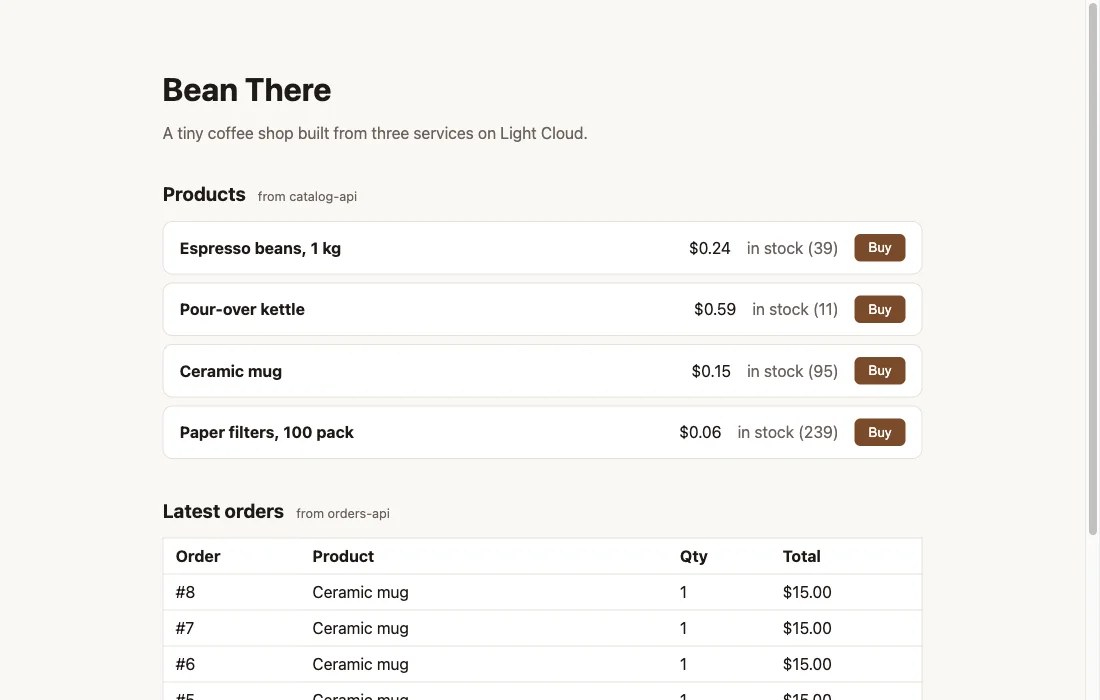1100x700 pixels.
Task: Click the Pour-over kettle name
Action: tap(242, 309)
